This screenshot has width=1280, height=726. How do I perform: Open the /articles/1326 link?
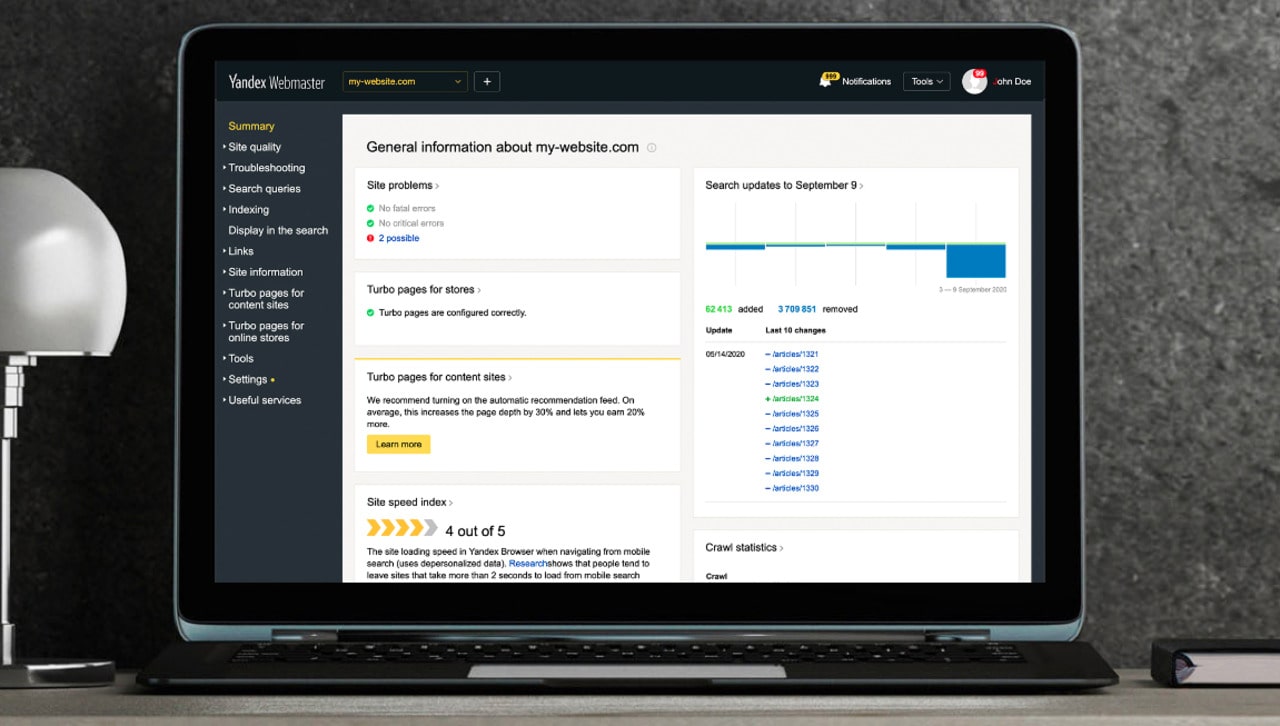point(795,429)
